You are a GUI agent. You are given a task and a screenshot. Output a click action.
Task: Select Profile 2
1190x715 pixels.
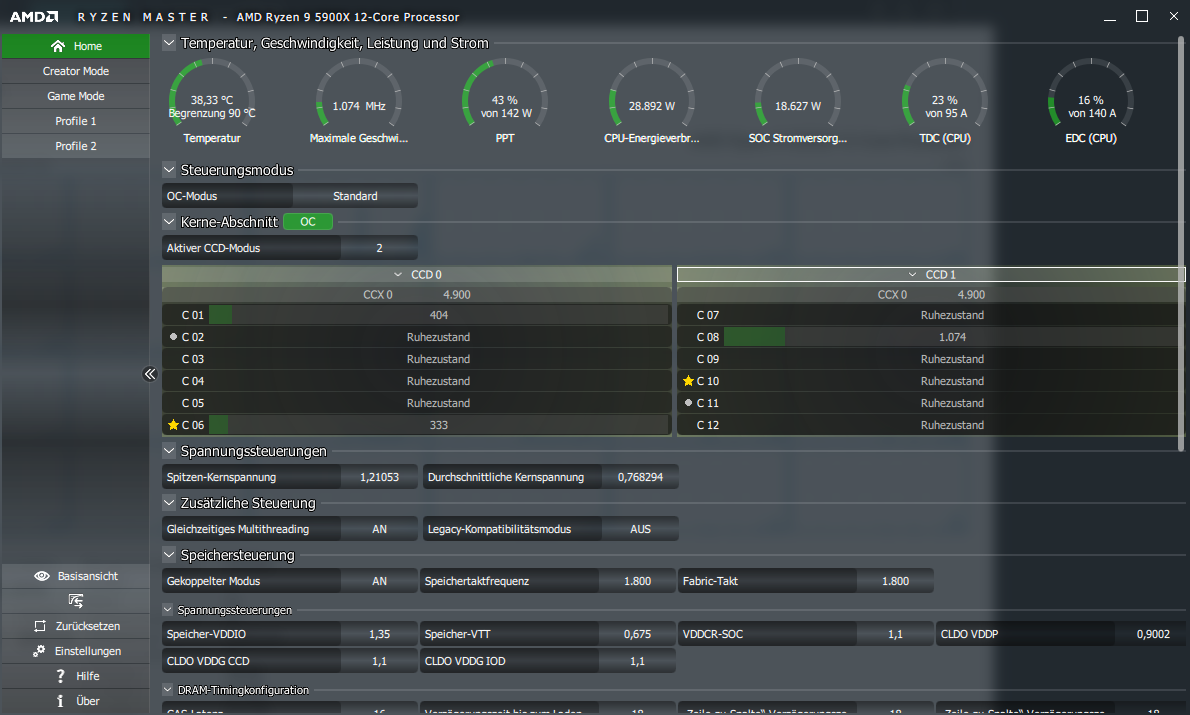[x=76, y=146]
